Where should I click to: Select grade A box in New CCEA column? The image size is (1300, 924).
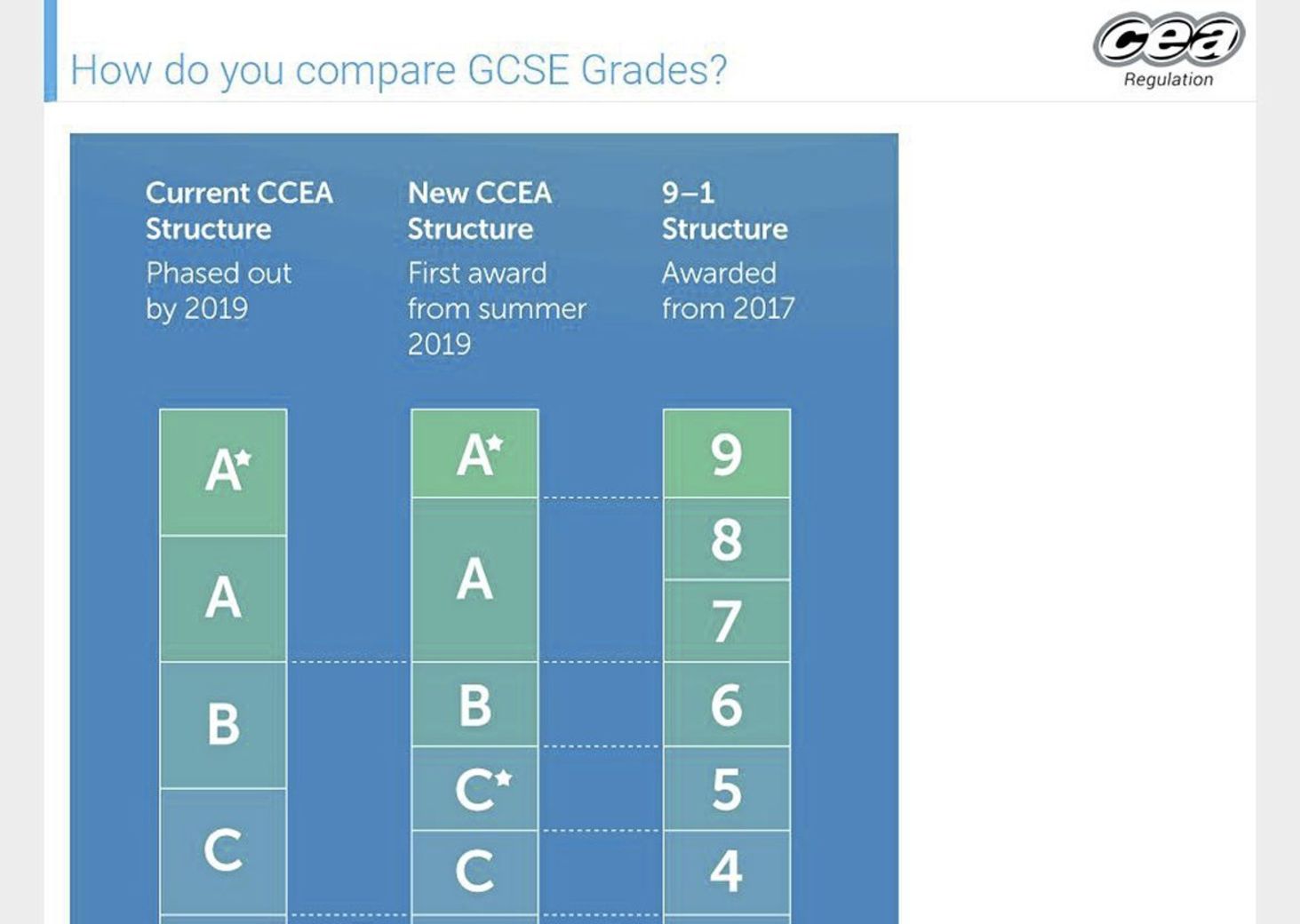(x=475, y=579)
